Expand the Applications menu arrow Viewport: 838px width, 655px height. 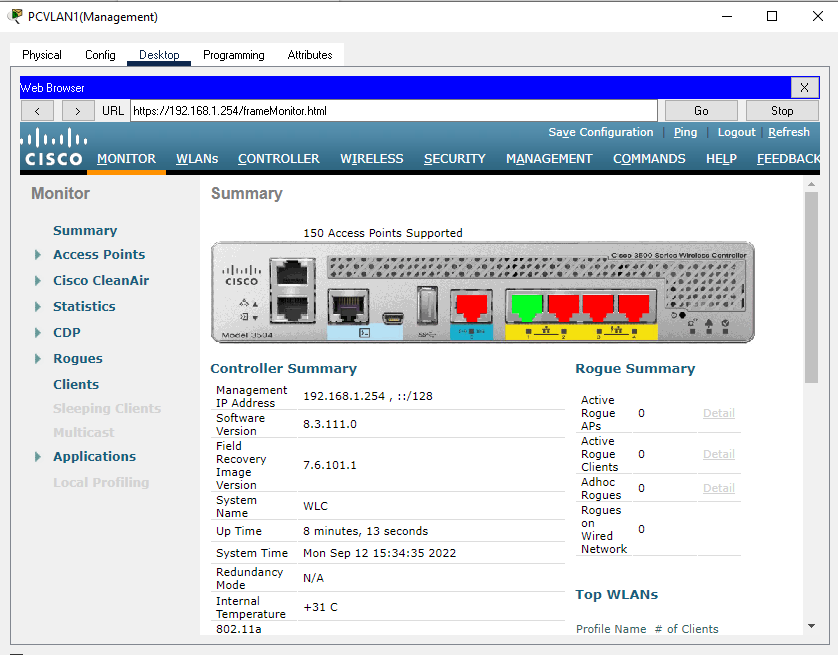(37, 457)
